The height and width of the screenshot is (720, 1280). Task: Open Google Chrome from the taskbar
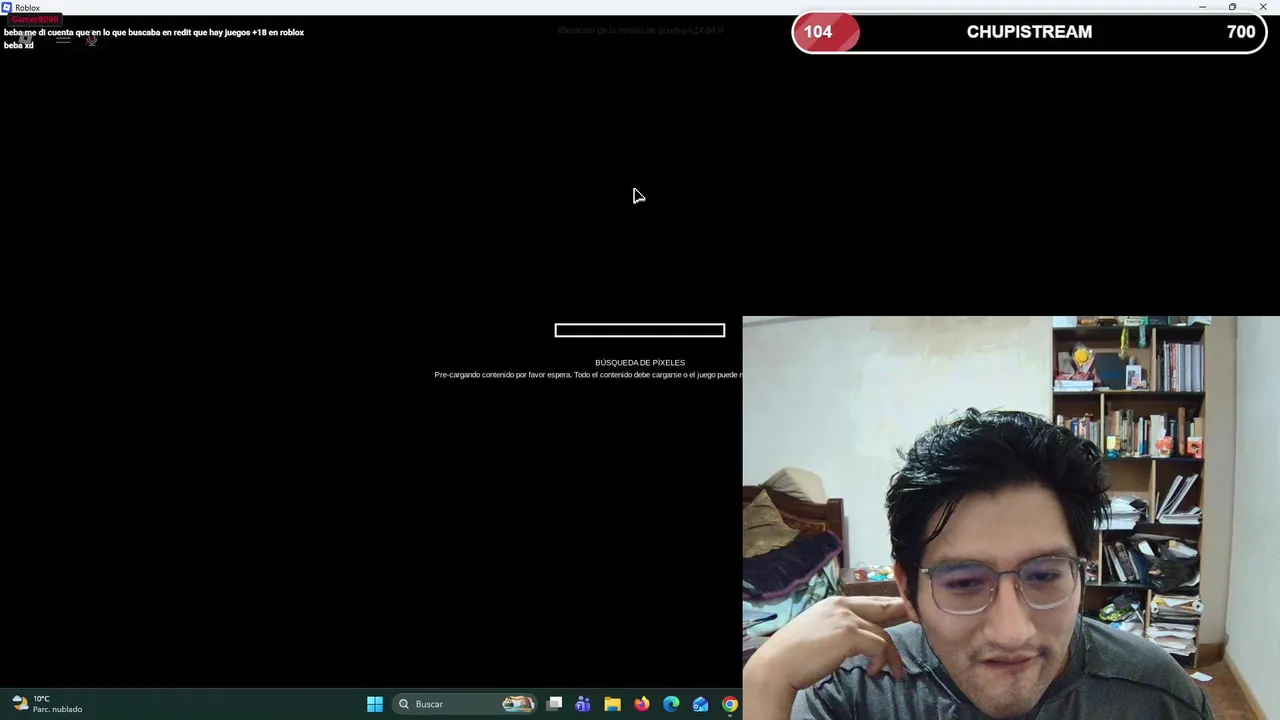pos(730,704)
